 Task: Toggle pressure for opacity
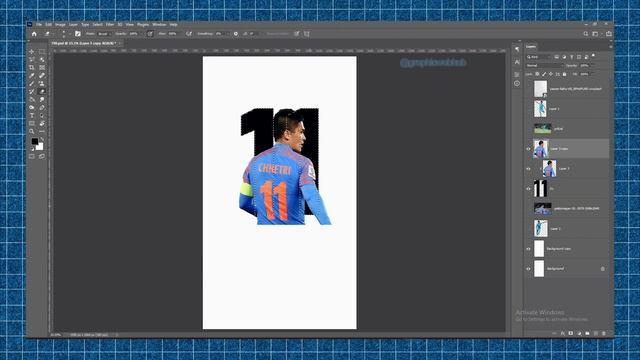click(x=150, y=34)
